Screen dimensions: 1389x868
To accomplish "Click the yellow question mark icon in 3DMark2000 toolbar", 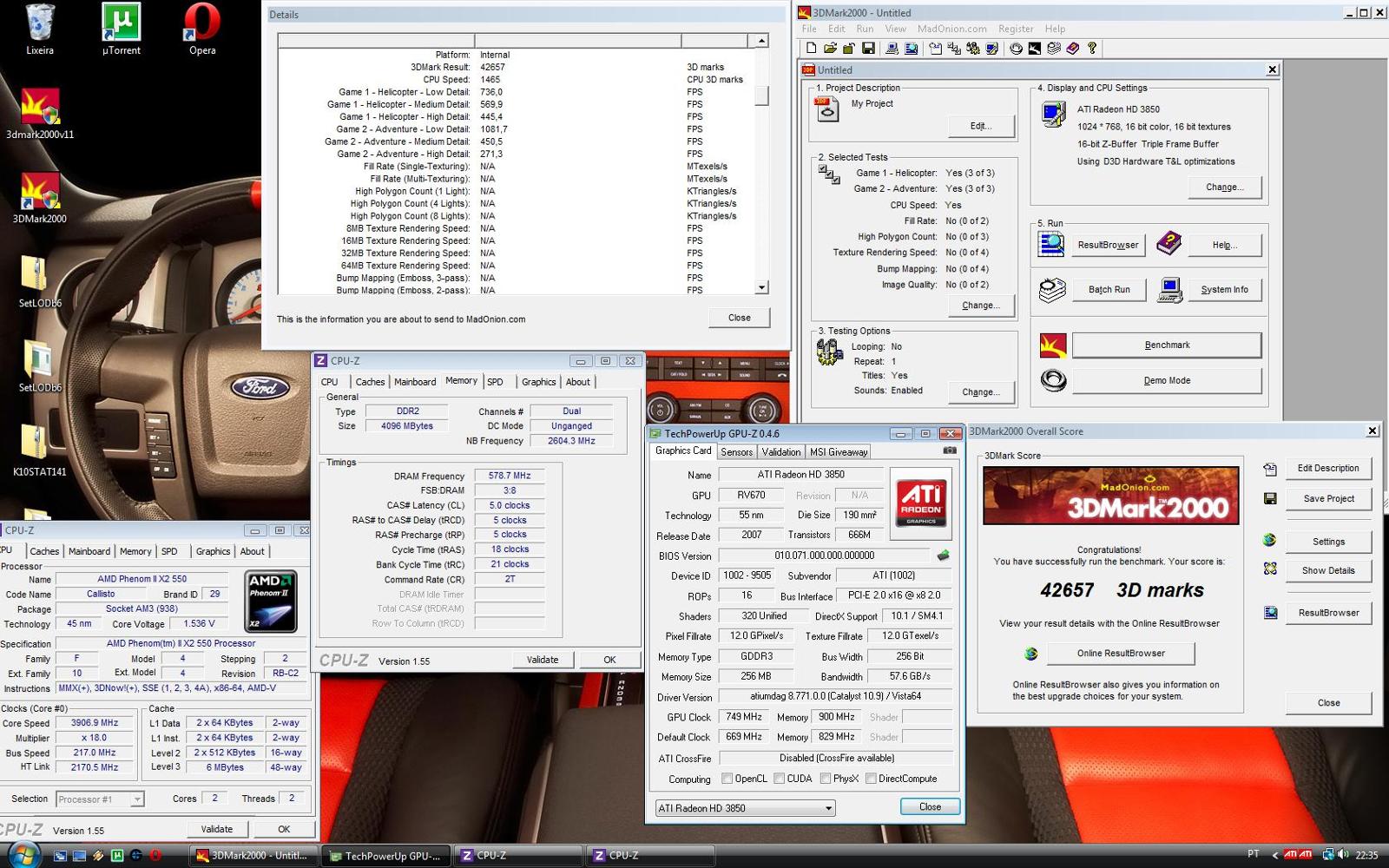I will (1092, 49).
